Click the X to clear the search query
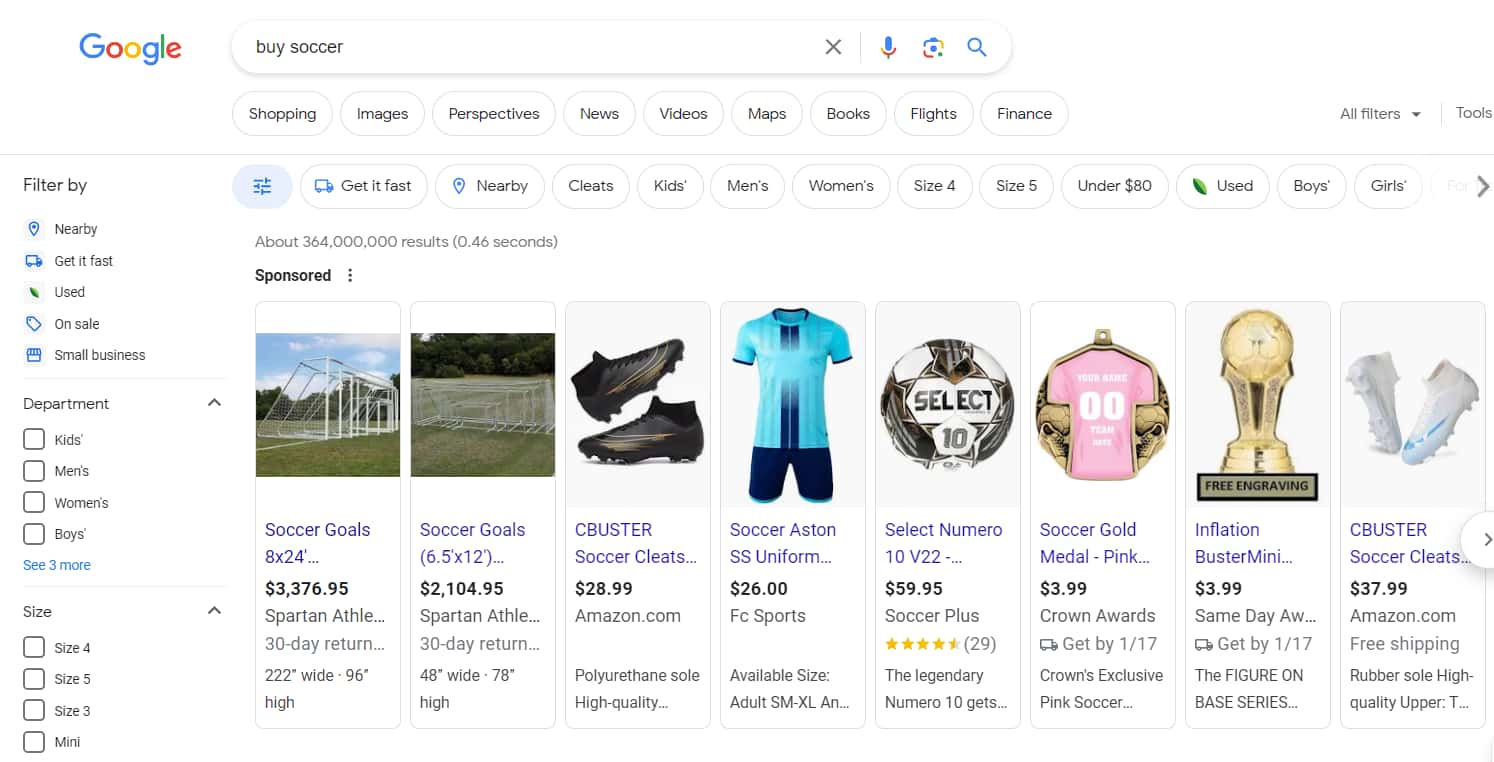 click(833, 46)
